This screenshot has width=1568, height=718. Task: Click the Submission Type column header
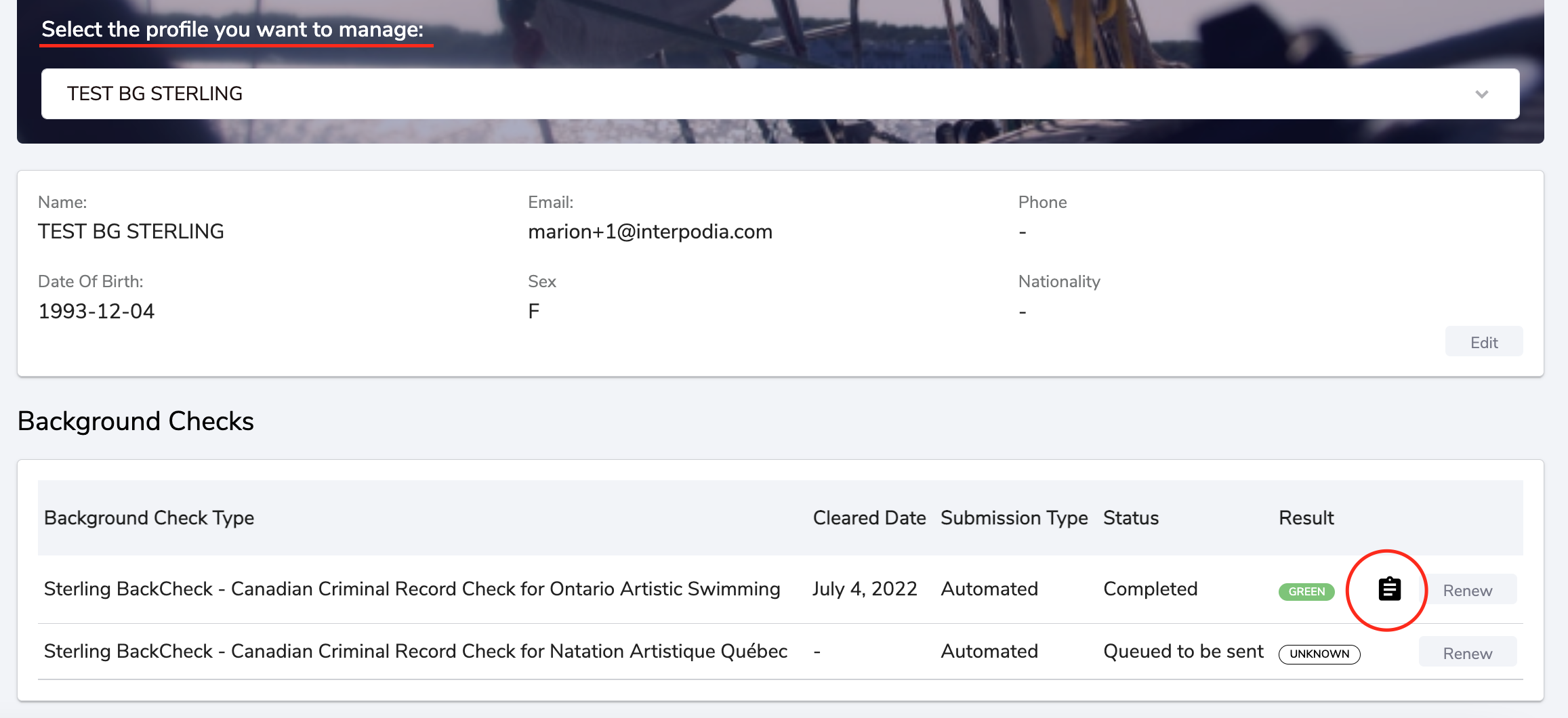[x=1014, y=518]
